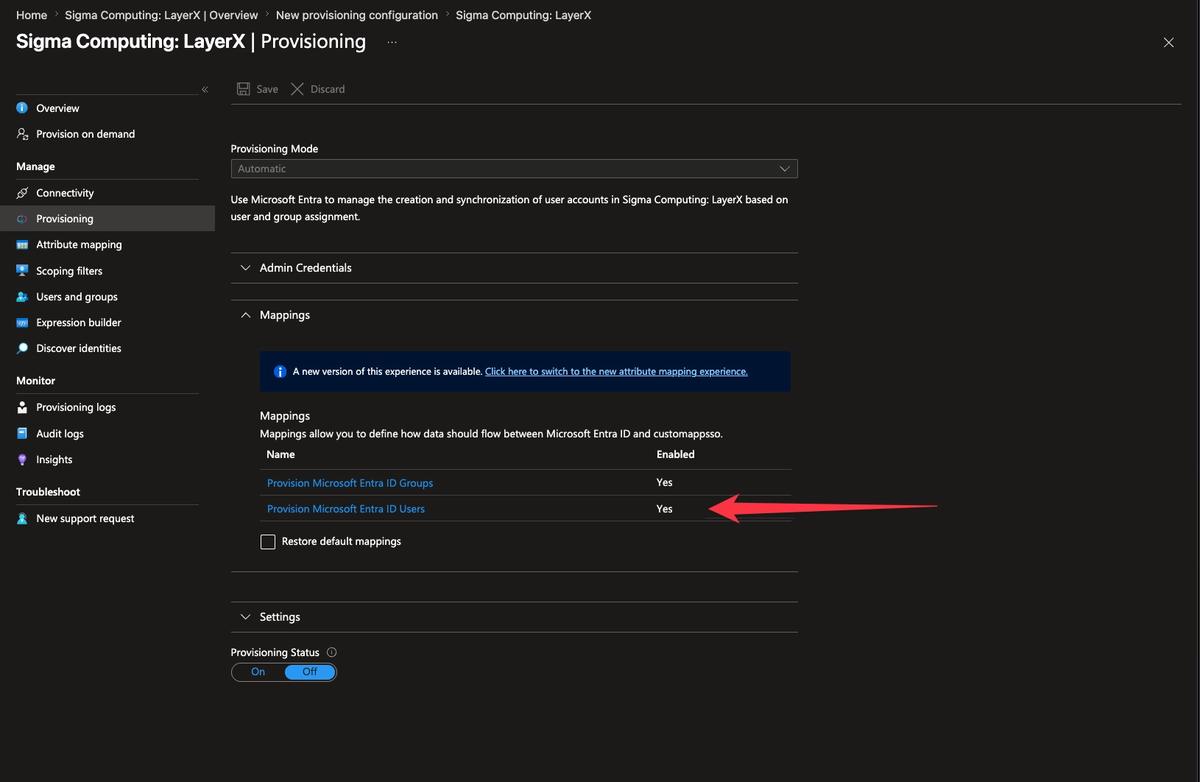Open Discover identities menu item
The image size is (1200, 782).
(79, 349)
